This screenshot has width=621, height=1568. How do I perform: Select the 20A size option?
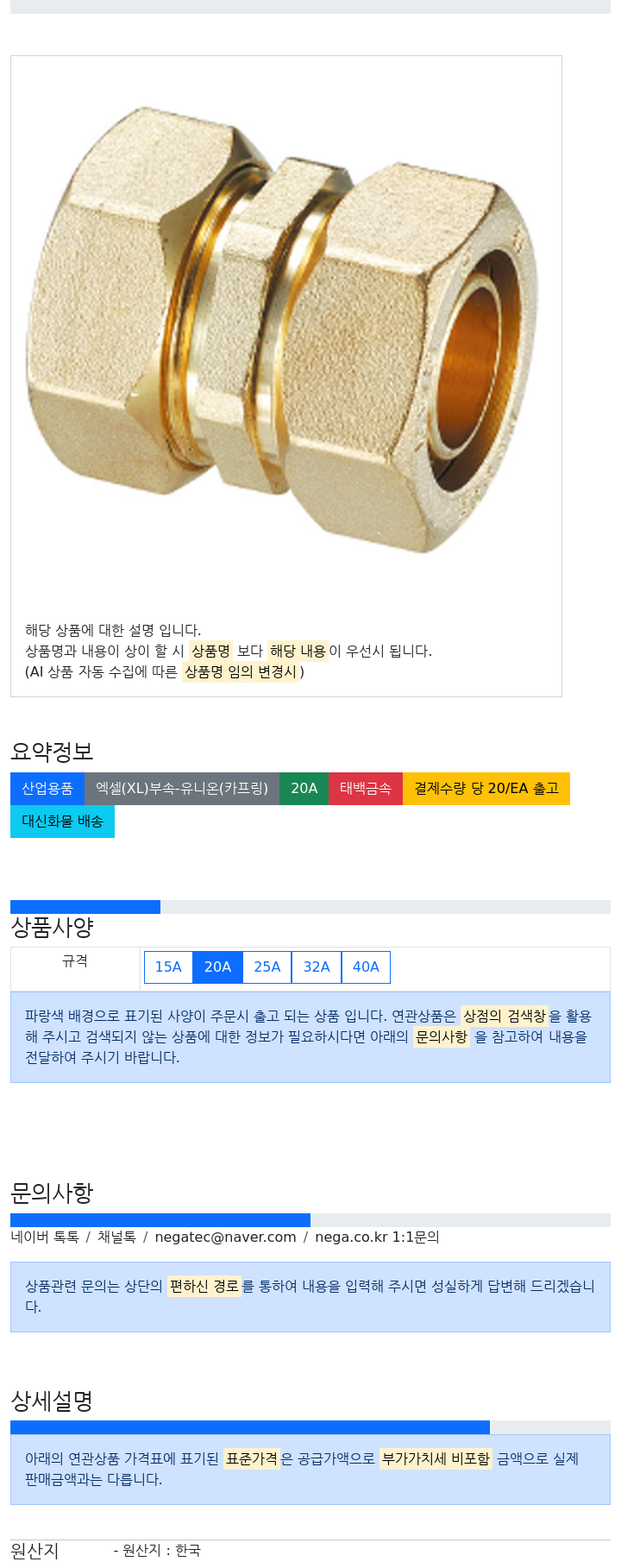[x=217, y=967]
